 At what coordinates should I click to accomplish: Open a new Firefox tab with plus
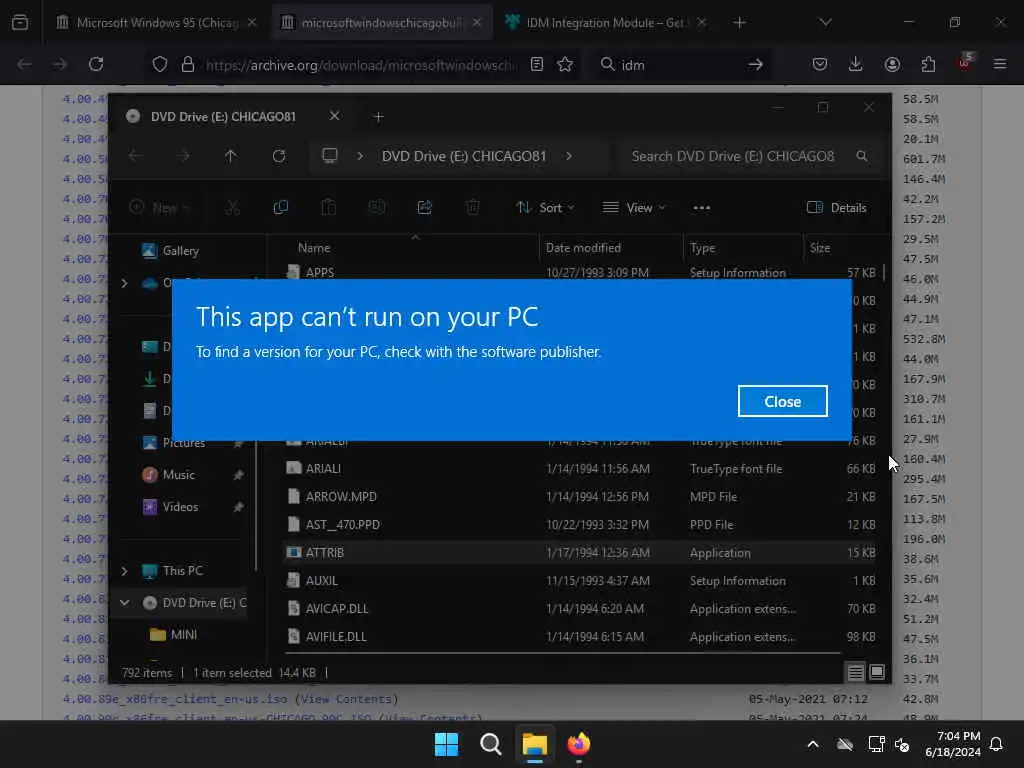tap(739, 22)
